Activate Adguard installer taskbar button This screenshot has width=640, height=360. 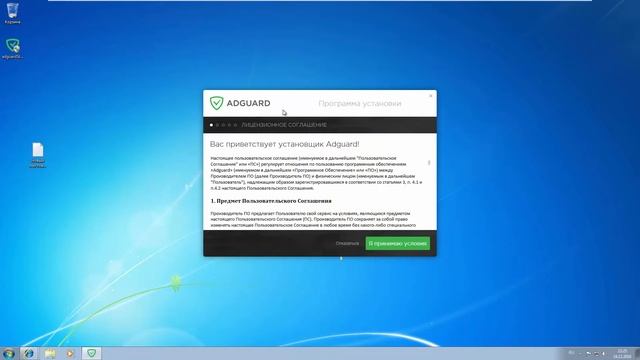[91, 353]
